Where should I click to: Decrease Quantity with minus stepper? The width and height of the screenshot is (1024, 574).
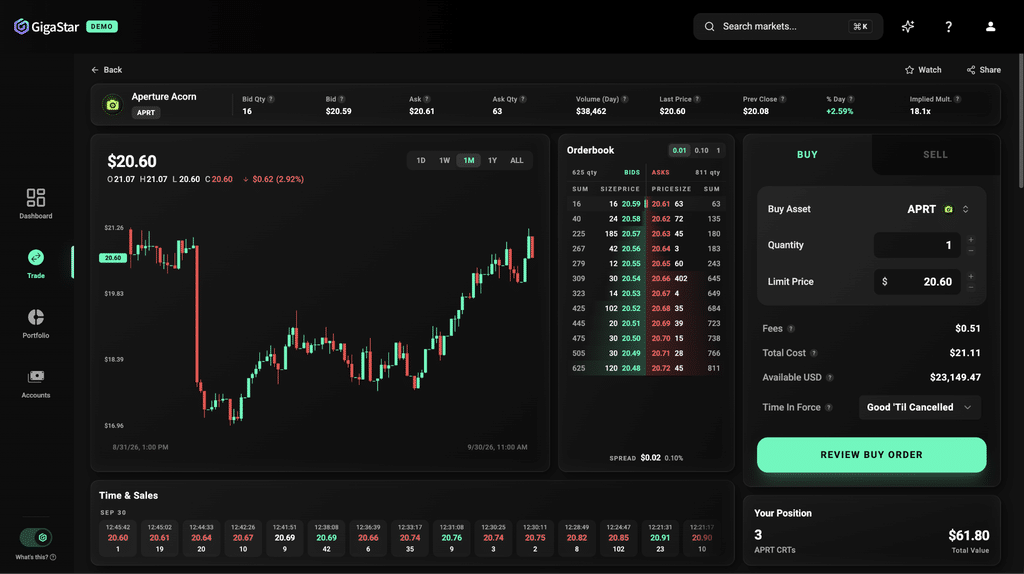click(971, 251)
